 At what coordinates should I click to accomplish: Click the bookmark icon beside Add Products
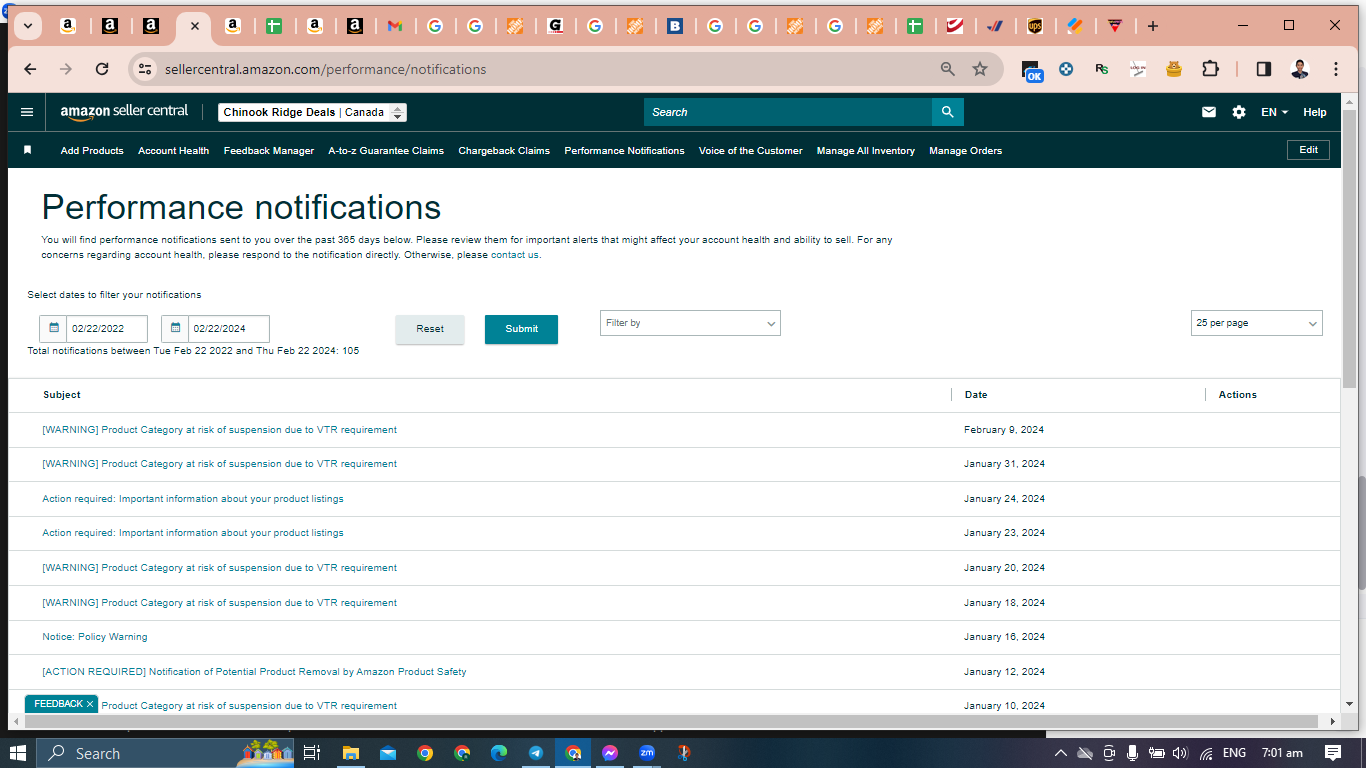[x=28, y=150]
